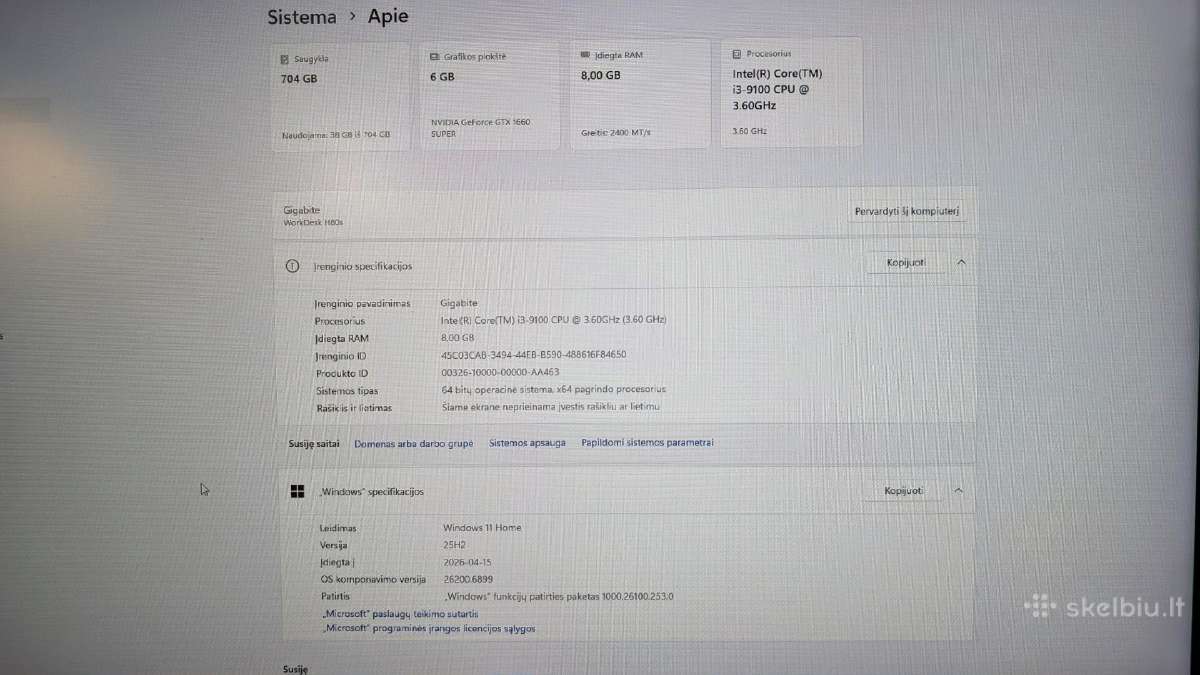This screenshot has height=675, width=1200.
Task: Select Procesorius row value in specifications
Action: (x=553, y=320)
